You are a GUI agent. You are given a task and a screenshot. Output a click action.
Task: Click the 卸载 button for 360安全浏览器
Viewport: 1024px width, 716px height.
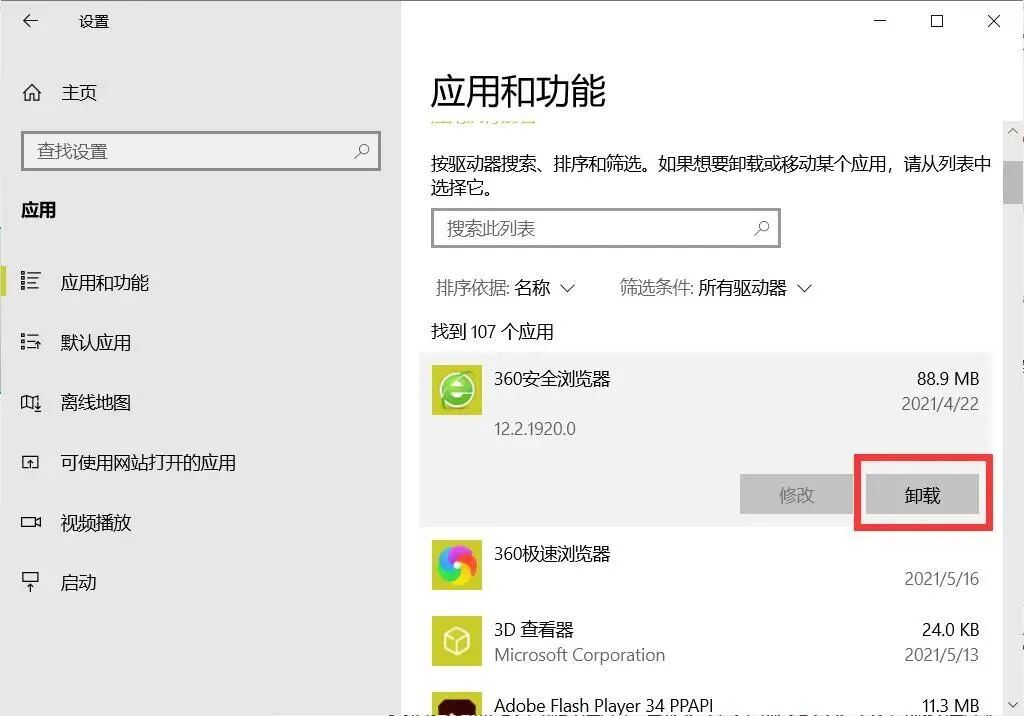(922, 495)
